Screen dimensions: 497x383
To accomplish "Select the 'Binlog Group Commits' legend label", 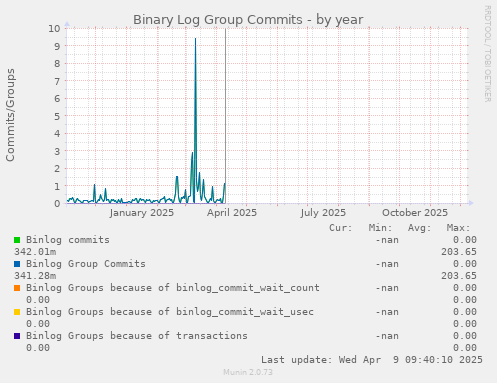I will 86,264.
